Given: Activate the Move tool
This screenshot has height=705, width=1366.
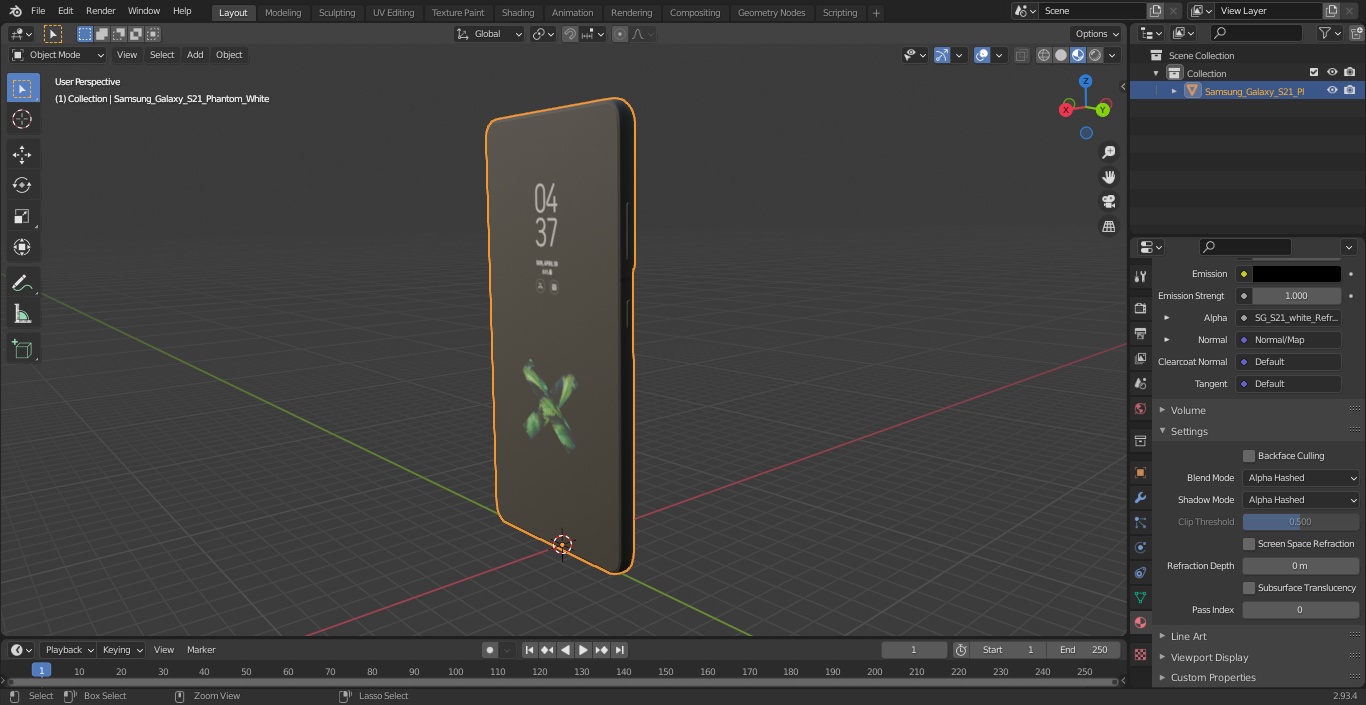Looking at the screenshot, I should point(22,154).
